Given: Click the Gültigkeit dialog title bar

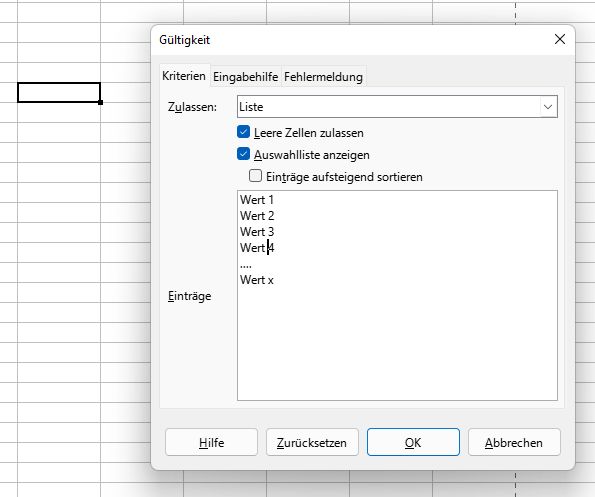Looking at the screenshot, I should (353, 40).
